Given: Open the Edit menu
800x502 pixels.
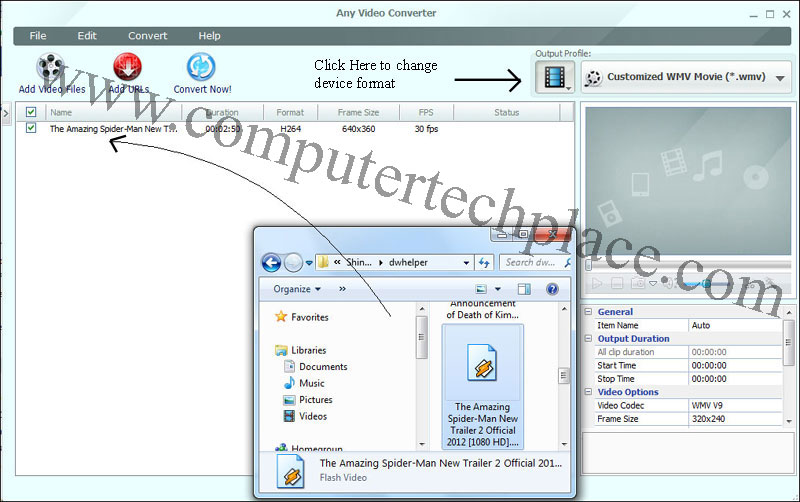Looking at the screenshot, I should point(87,36).
